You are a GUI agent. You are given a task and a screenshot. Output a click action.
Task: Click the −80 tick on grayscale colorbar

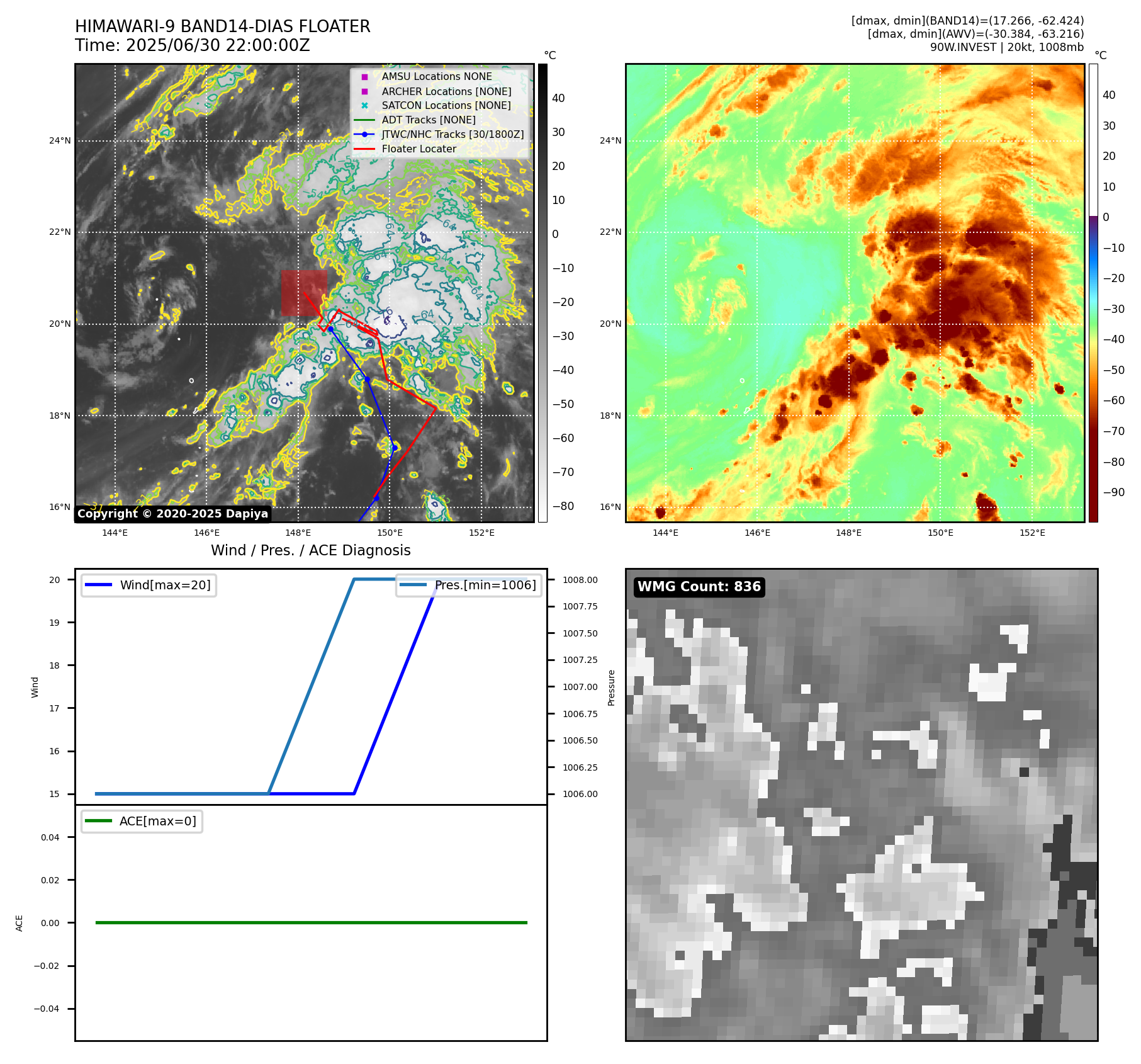(x=563, y=506)
